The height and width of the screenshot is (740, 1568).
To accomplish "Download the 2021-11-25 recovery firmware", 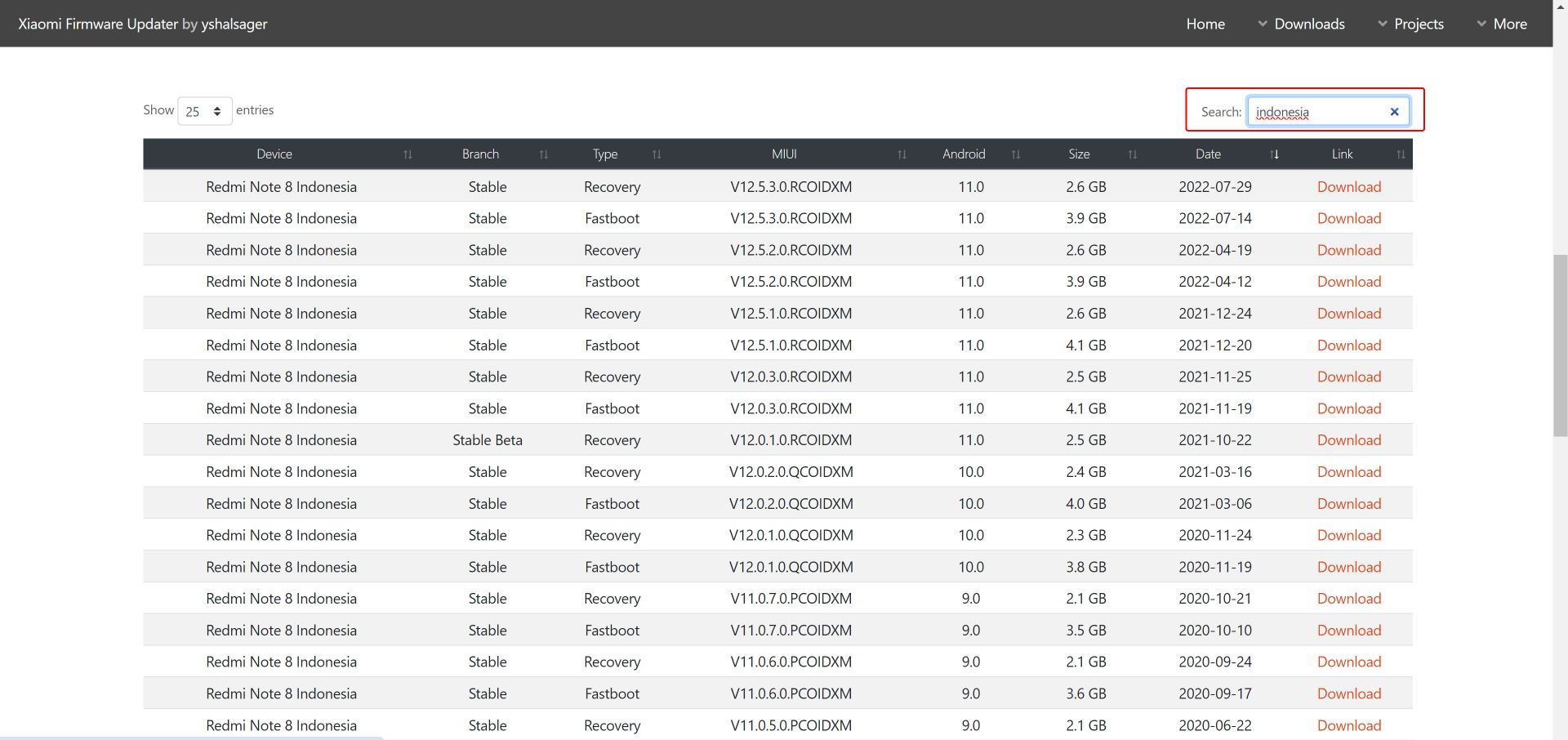I will point(1349,377).
